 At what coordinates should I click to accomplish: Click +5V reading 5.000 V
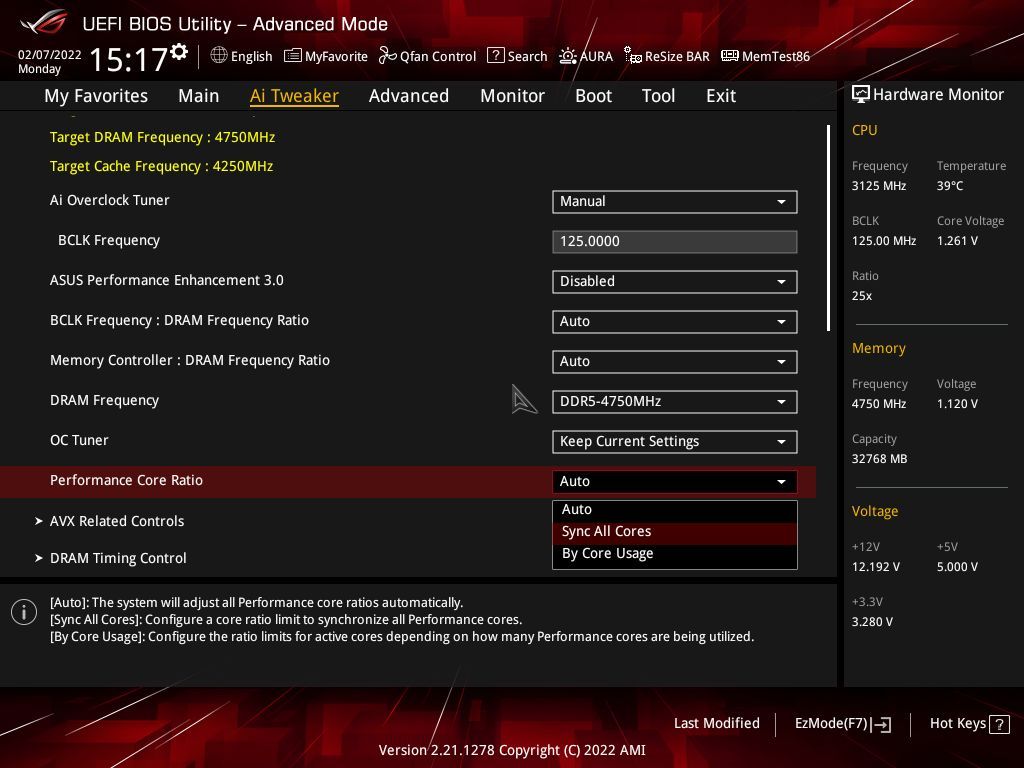(x=957, y=567)
